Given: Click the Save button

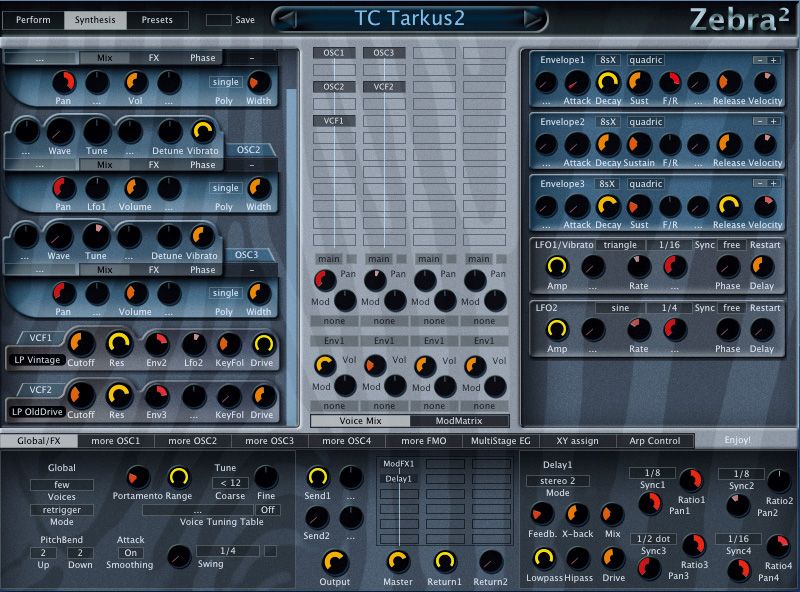Looking at the screenshot, I should coord(217,19).
